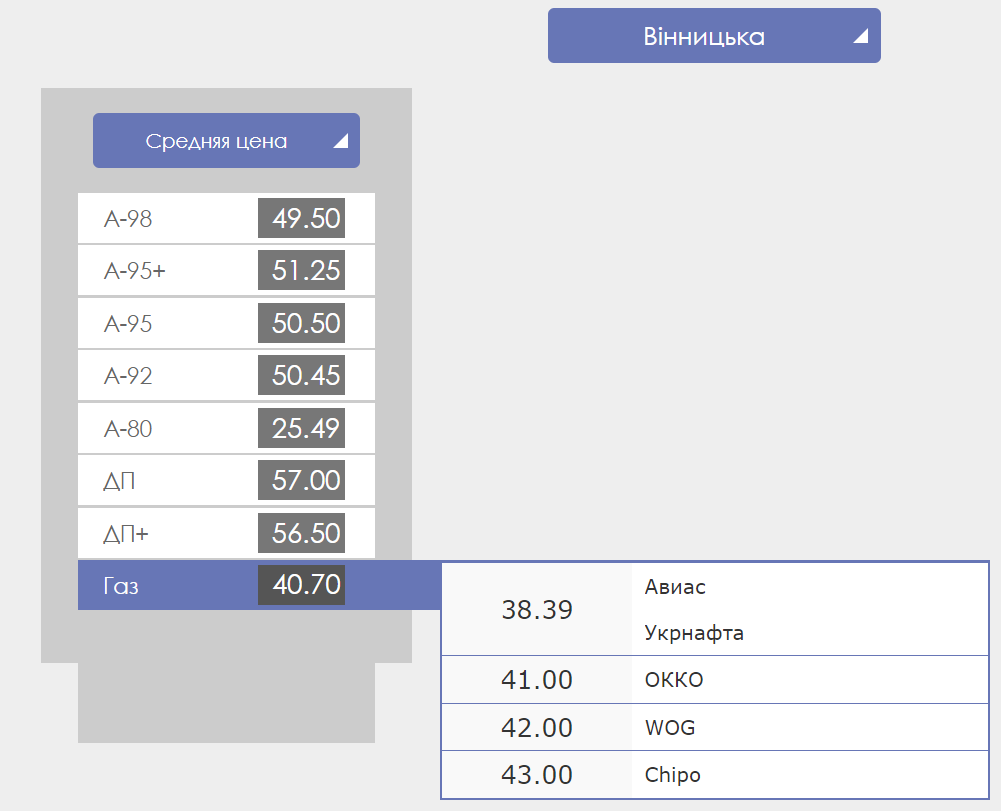Pick the A-92 fuel row
1001x811 pixels.
128,376
